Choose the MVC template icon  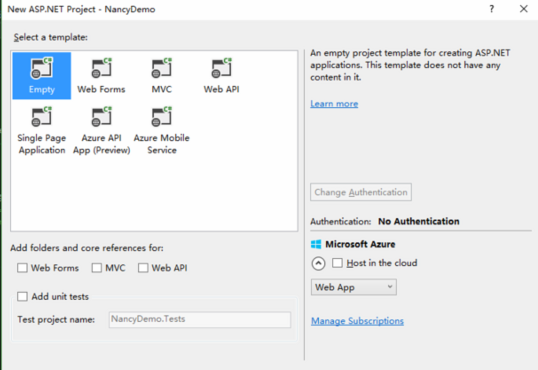pos(162,68)
